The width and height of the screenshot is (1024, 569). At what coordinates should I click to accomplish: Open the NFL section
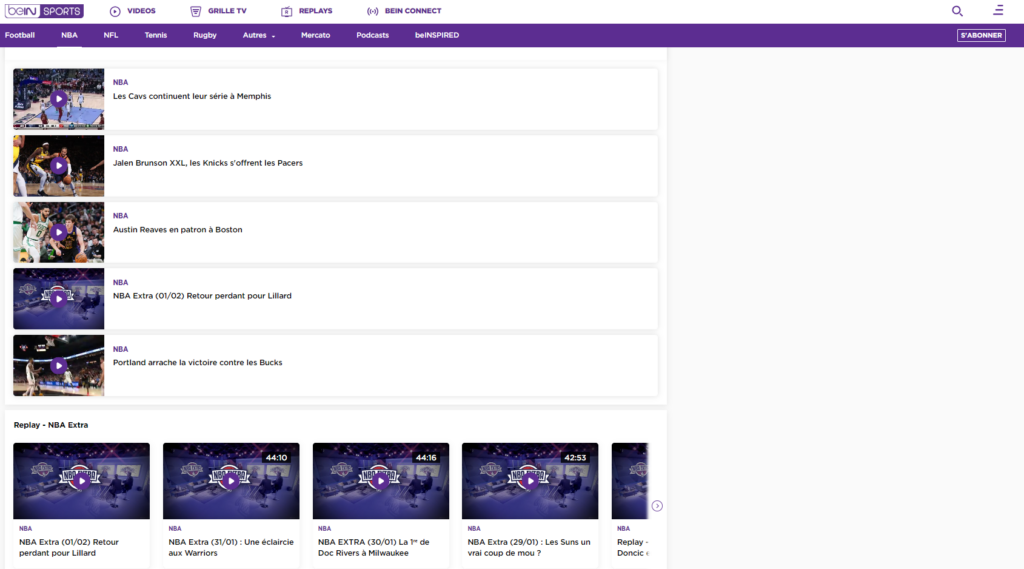click(111, 35)
